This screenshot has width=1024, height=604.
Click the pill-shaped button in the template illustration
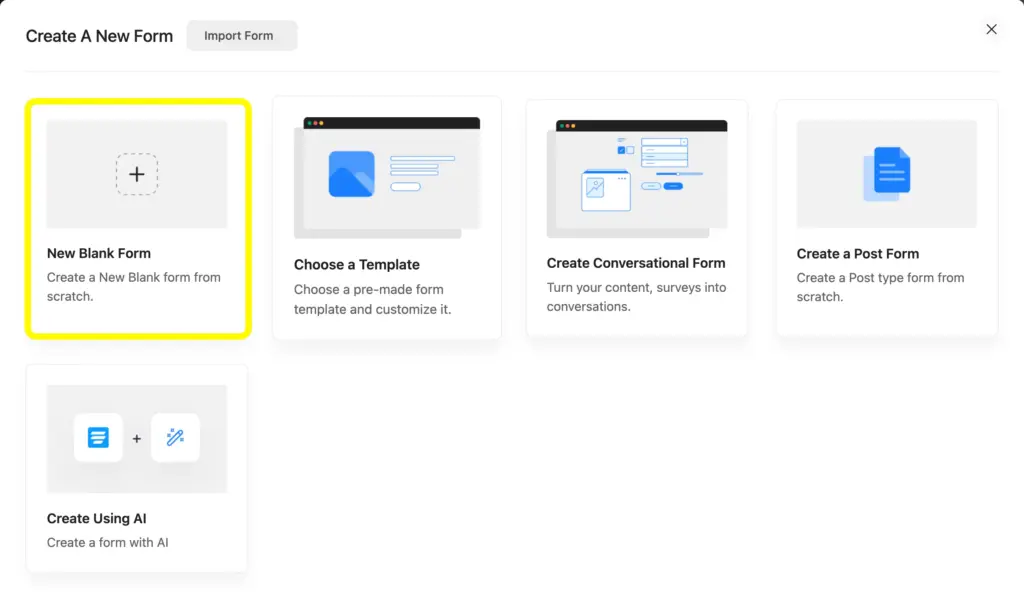[x=406, y=186]
